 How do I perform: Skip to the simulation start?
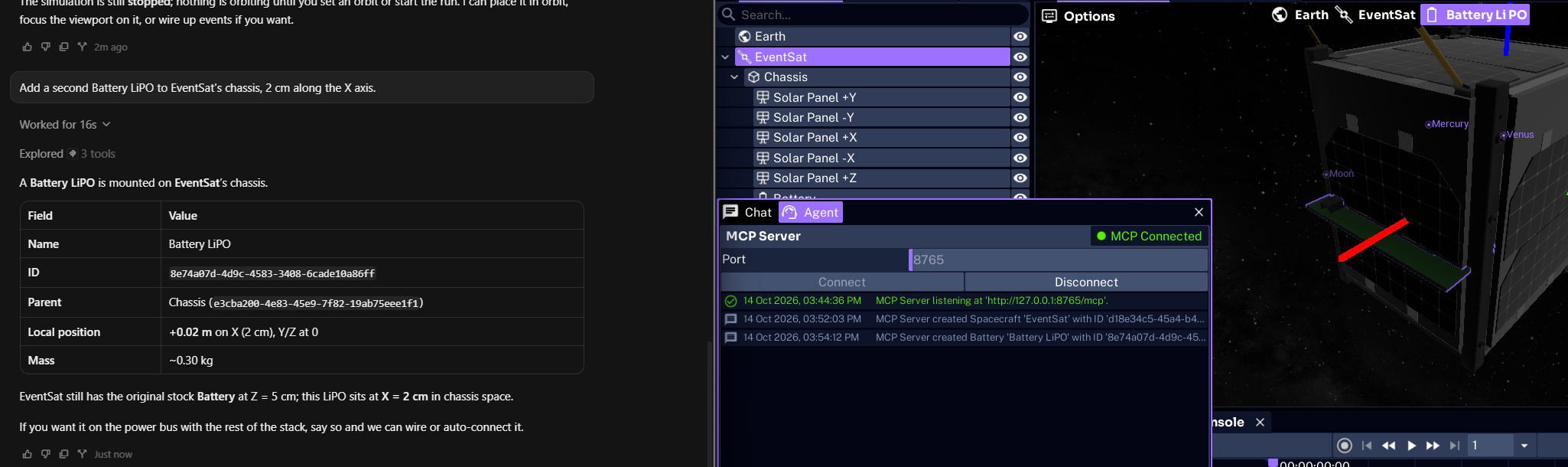pyautogui.click(x=1367, y=446)
